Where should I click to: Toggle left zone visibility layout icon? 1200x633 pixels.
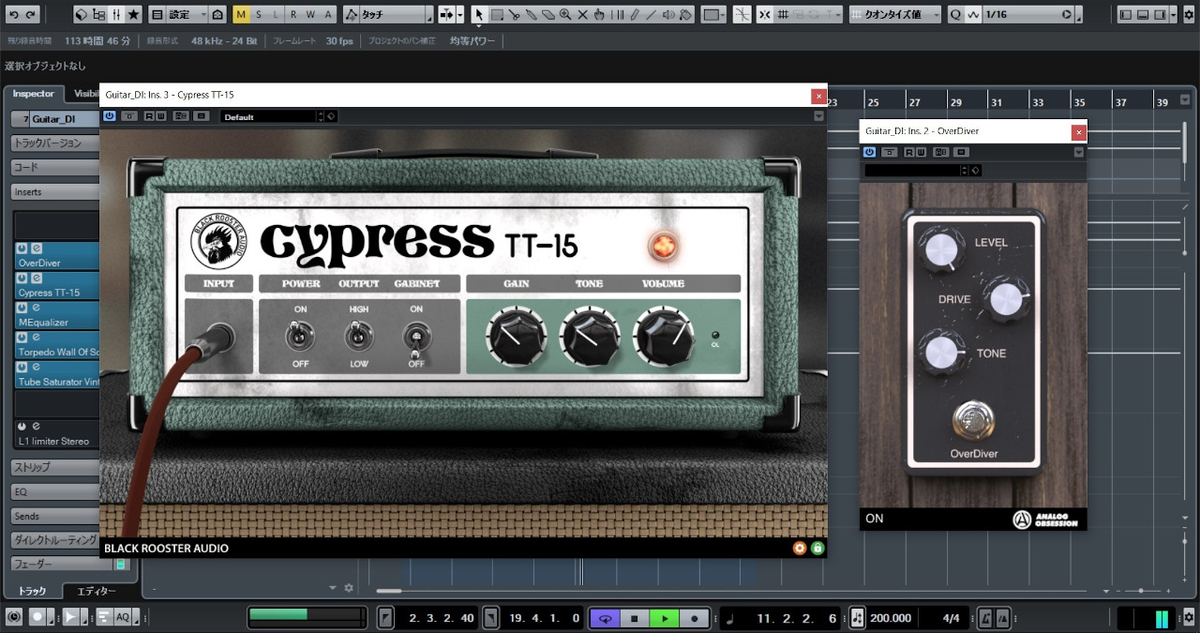click(x=1126, y=15)
